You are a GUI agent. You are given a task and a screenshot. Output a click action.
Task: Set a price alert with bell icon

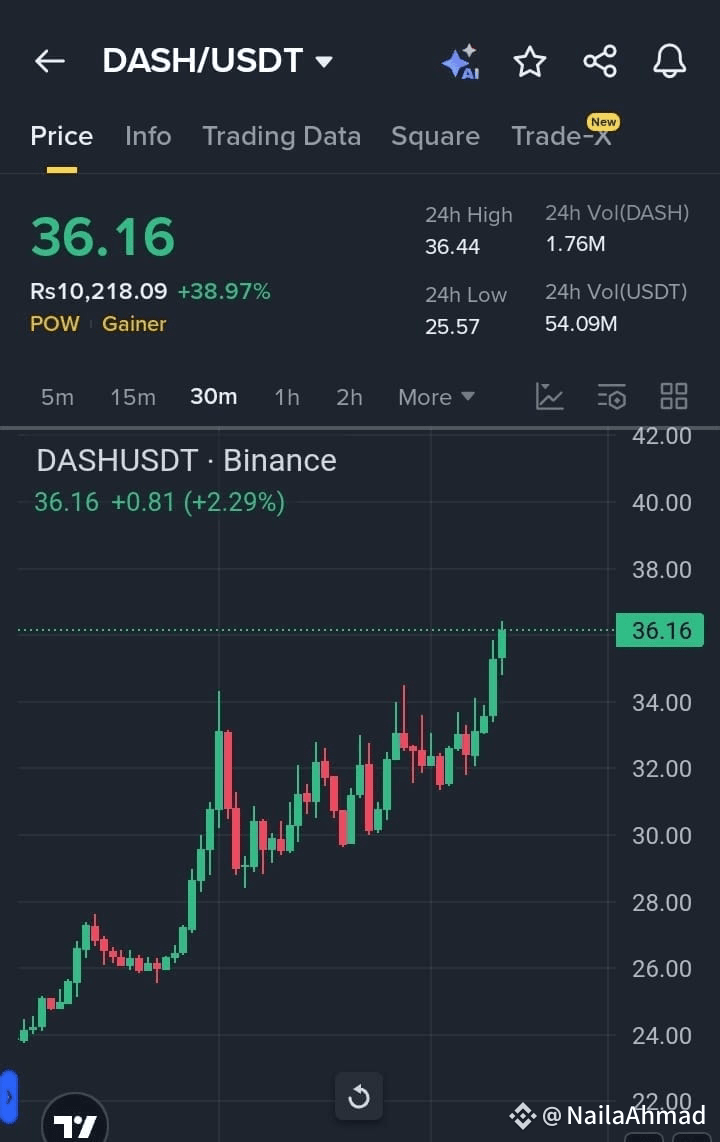(669, 61)
